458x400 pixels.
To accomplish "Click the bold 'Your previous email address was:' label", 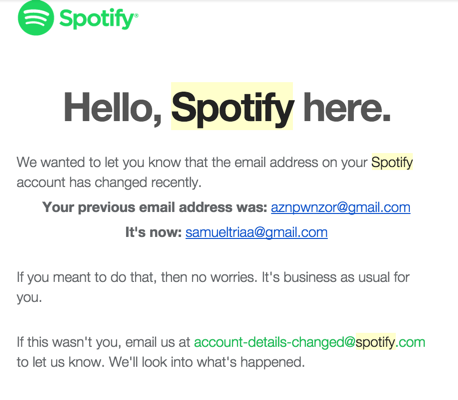I will click(155, 207).
